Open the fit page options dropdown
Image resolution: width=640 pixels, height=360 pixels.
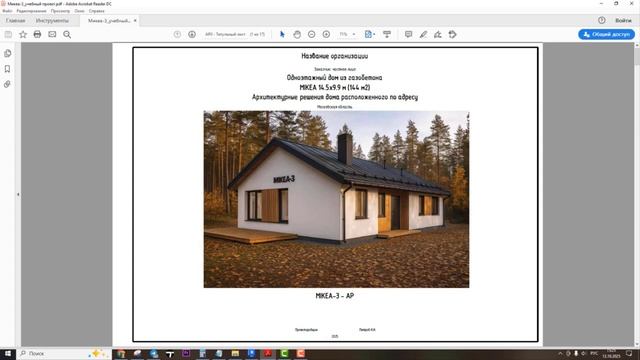369,34
